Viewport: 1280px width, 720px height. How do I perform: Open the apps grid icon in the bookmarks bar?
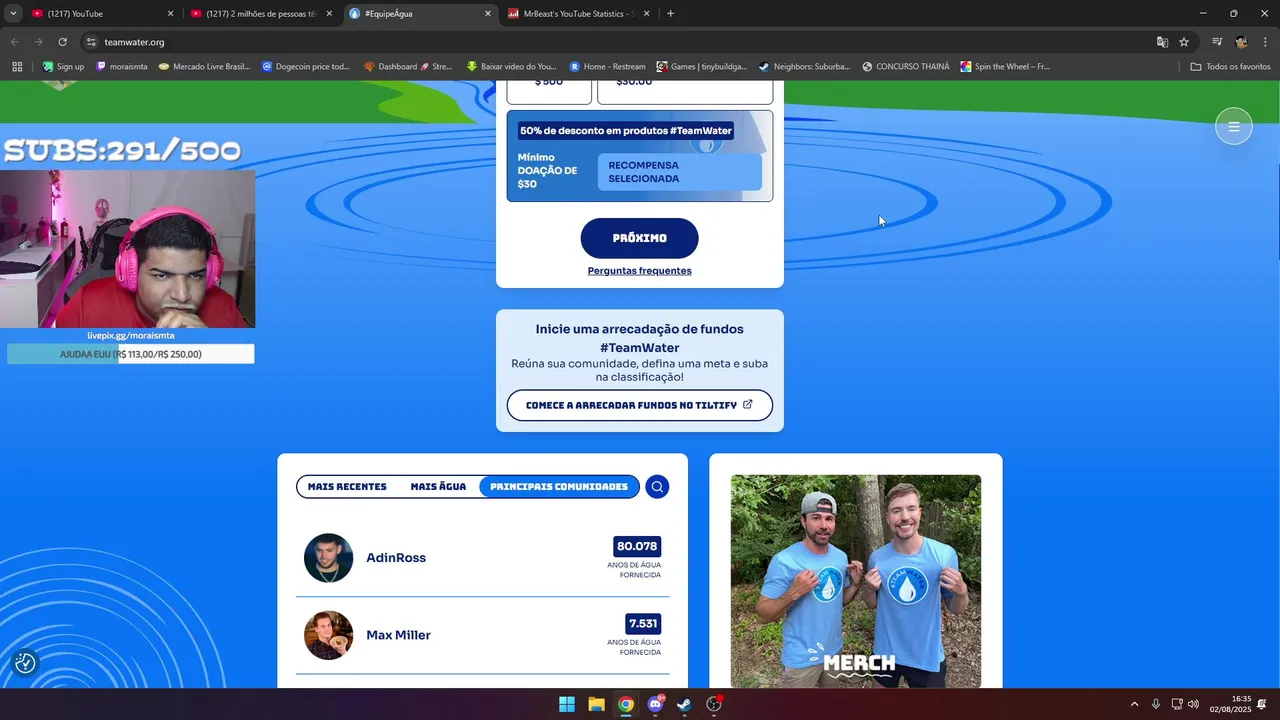(x=17, y=67)
